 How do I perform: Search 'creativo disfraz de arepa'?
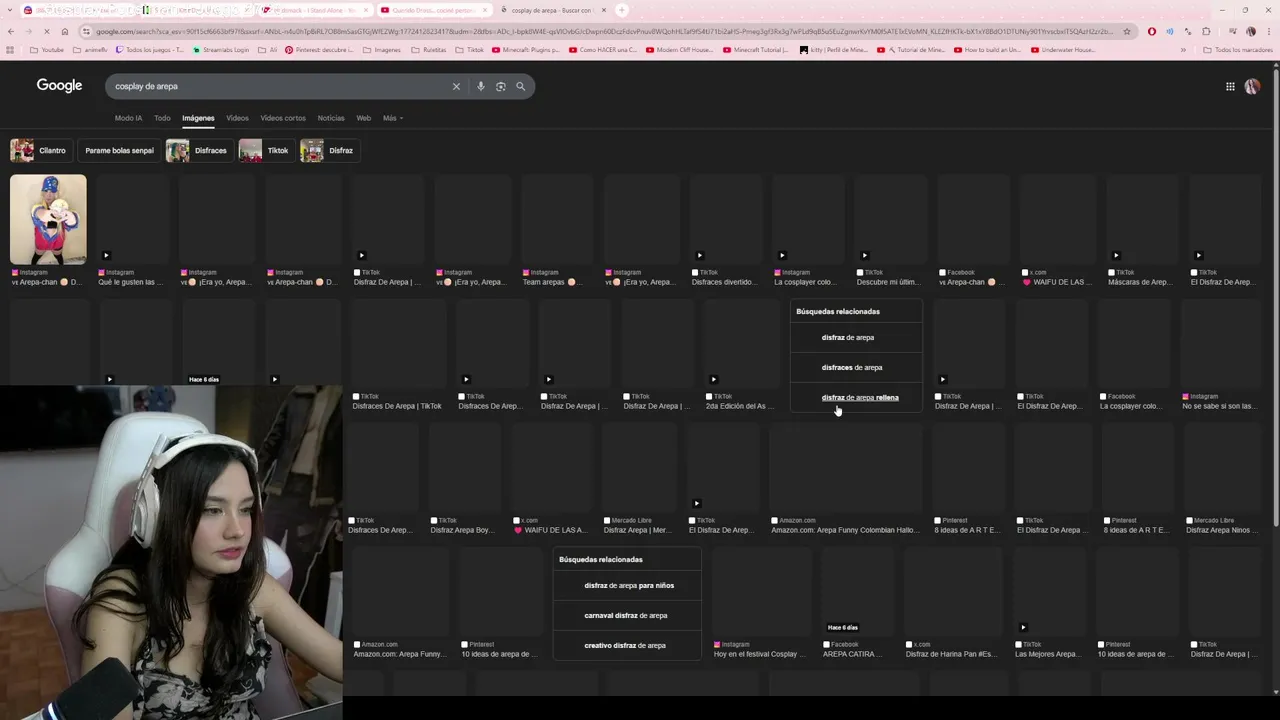click(627, 645)
